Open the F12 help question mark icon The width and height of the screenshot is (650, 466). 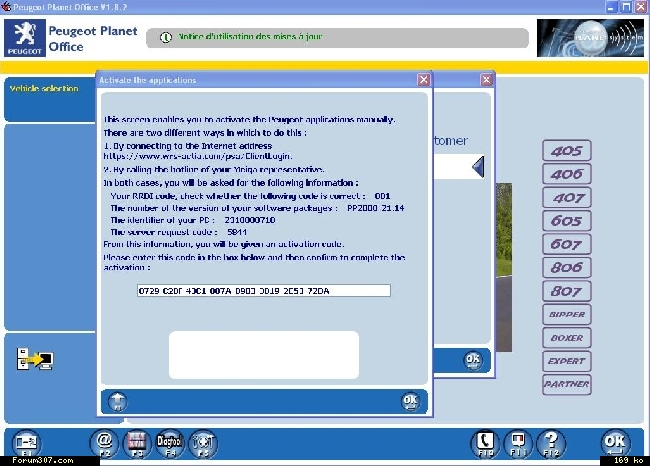point(551,444)
